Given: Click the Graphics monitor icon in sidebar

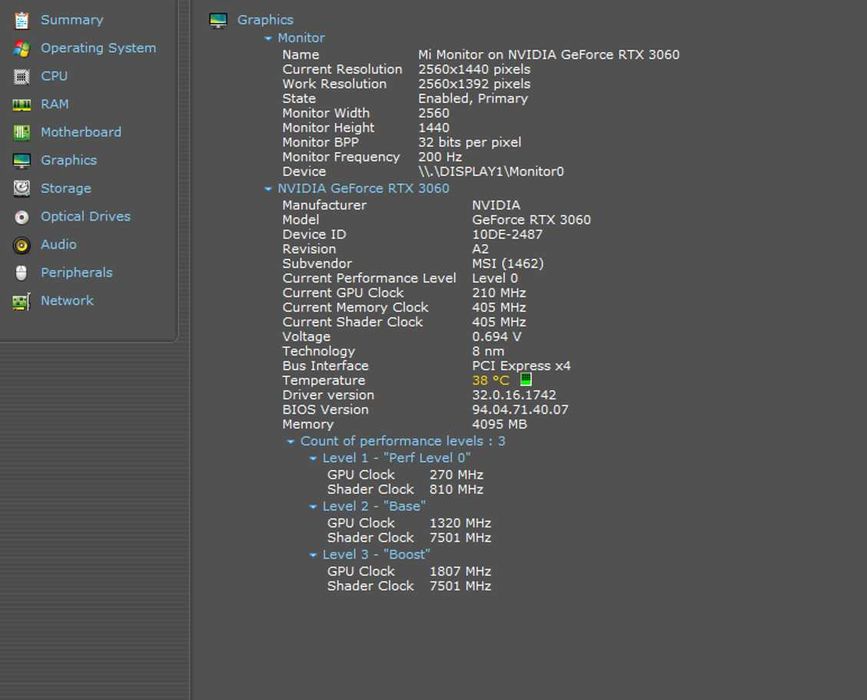Looking at the screenshot, I should click(x=22, y=160).
